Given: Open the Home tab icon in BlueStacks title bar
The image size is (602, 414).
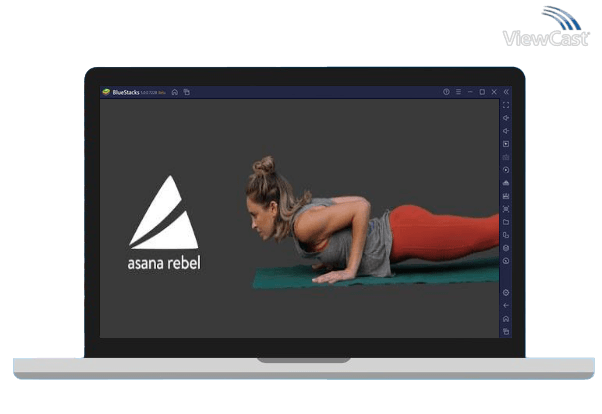Looking at the screenshot, I should coord(175,92).
